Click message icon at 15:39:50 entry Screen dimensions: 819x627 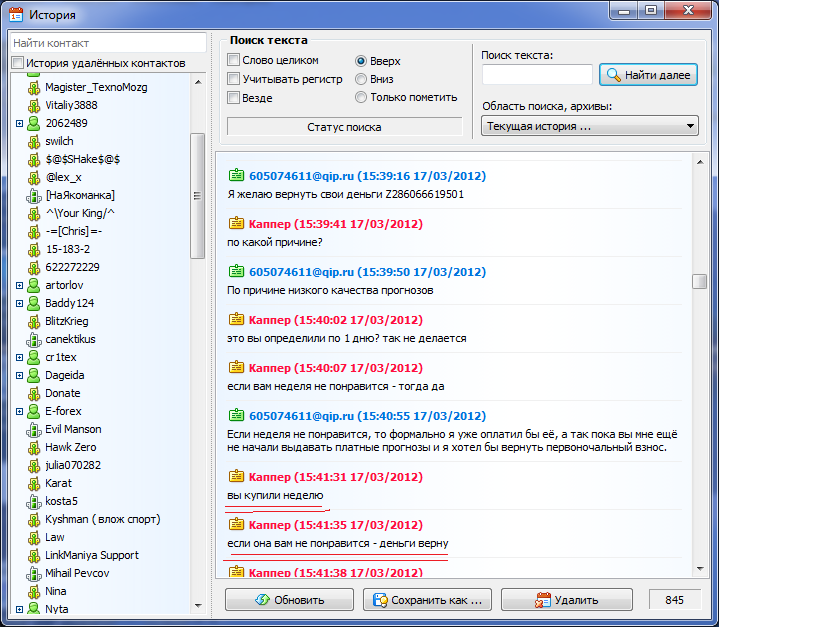237,271
